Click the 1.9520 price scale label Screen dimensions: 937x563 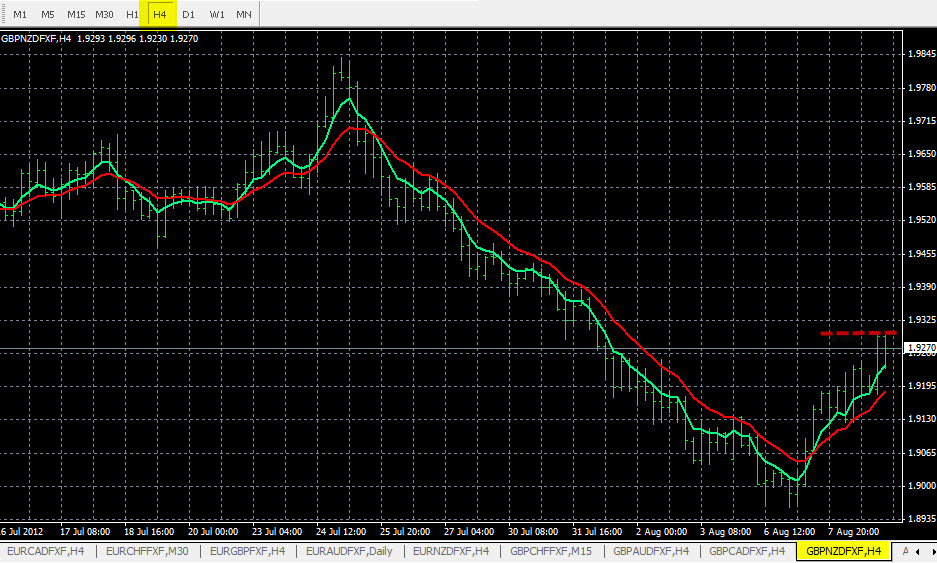(x=921, y=220)
